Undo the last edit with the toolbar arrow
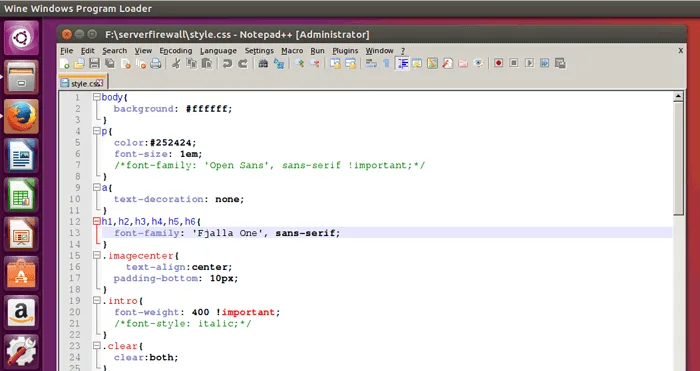 click(227, 63)
